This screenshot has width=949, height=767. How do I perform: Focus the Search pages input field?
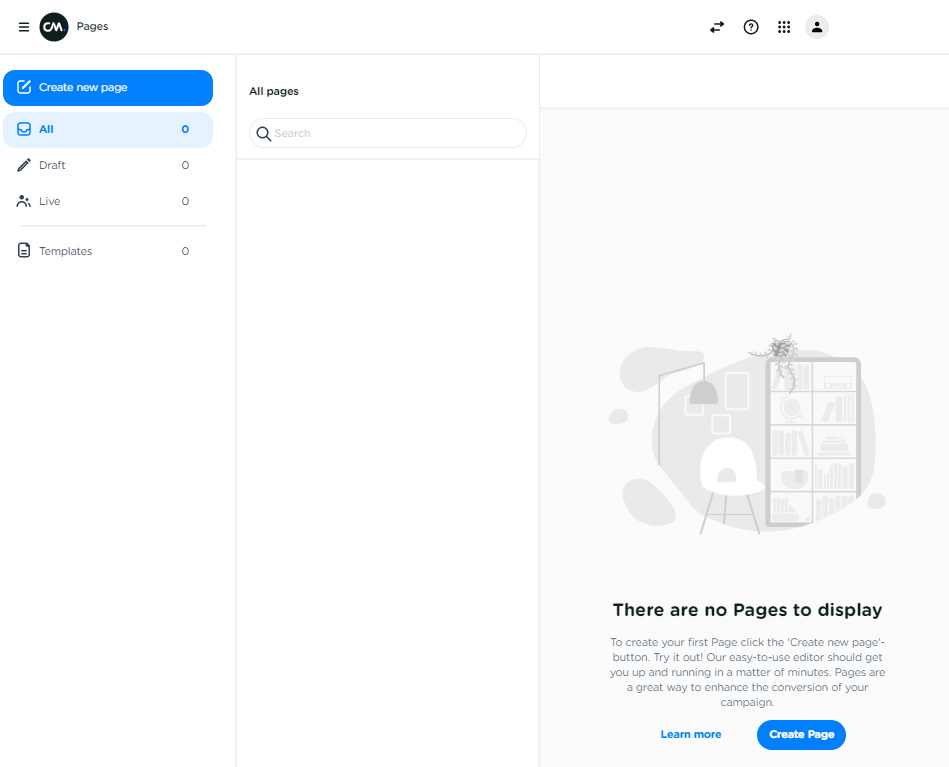(395, 133)
